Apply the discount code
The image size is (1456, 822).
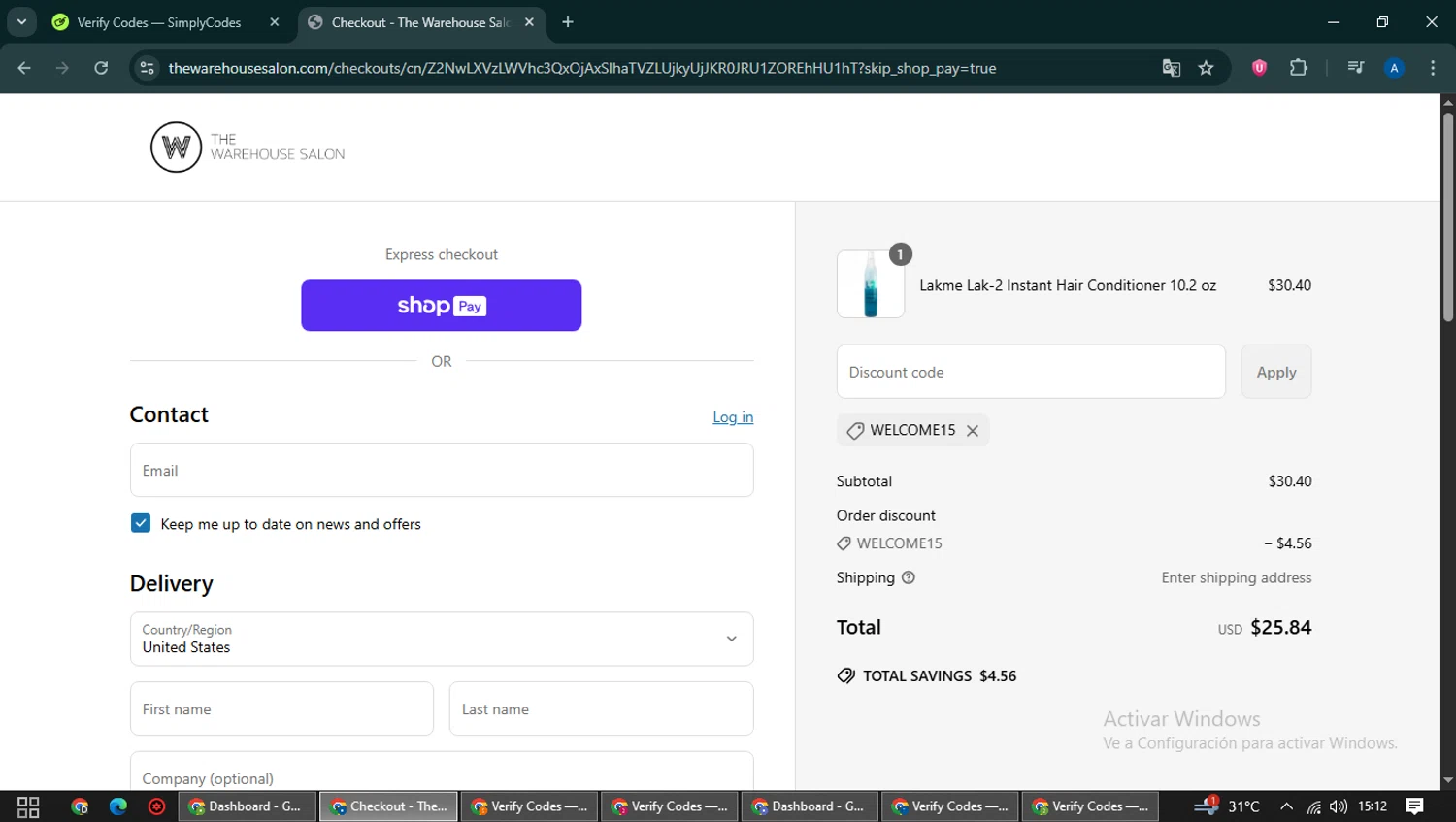pos(1276,372)
